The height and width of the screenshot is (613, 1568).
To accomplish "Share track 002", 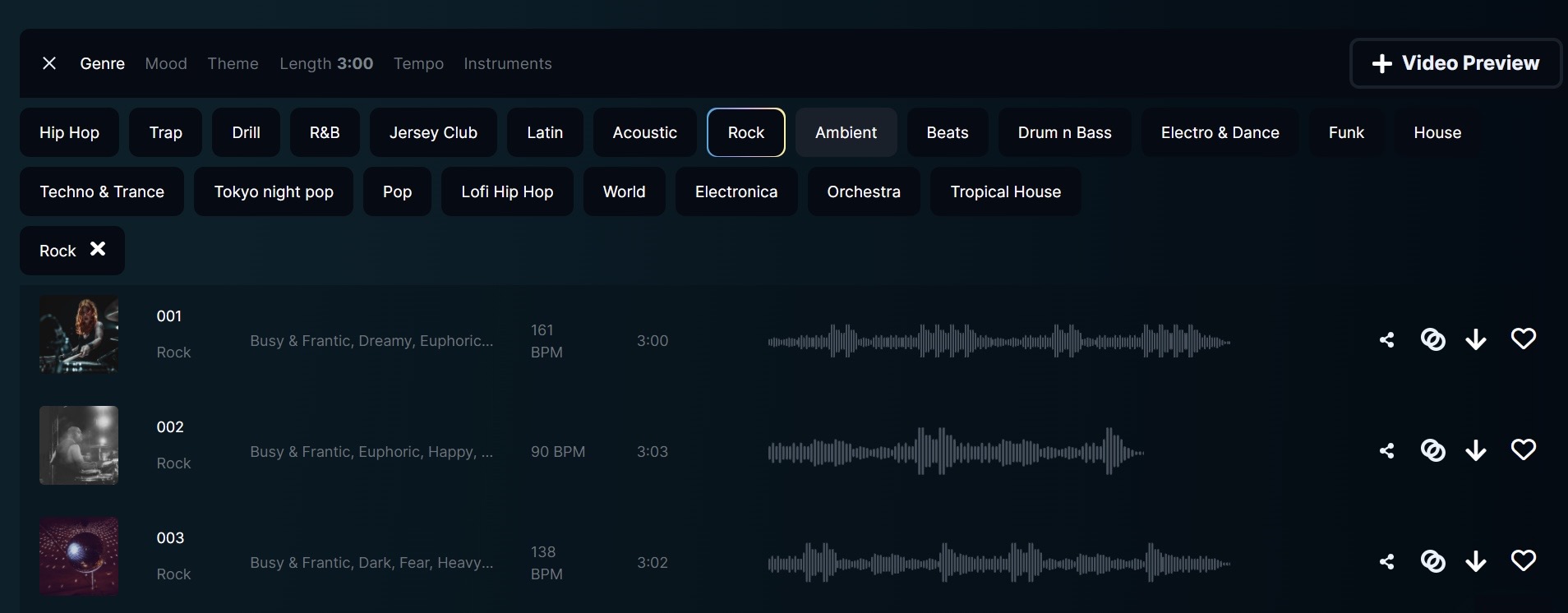I will point(1386,450).
